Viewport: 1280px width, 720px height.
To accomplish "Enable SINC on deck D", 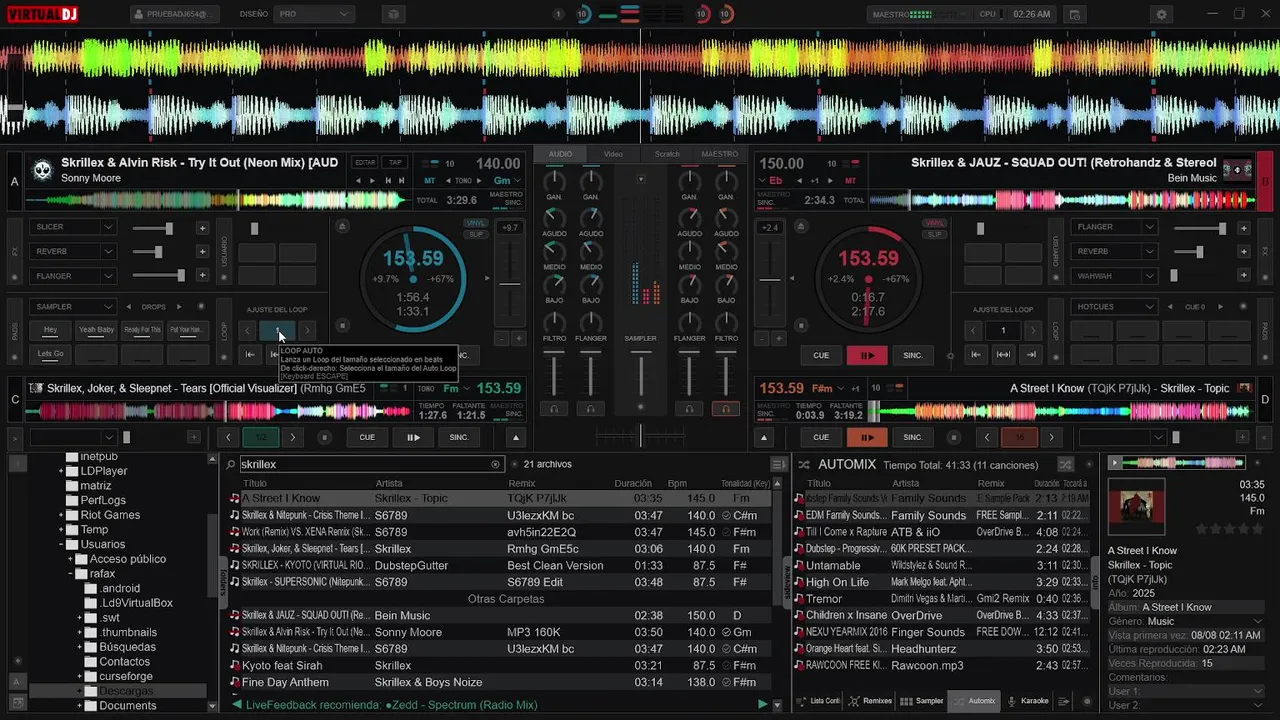I will pyautogui.click(x=913, y=437).
